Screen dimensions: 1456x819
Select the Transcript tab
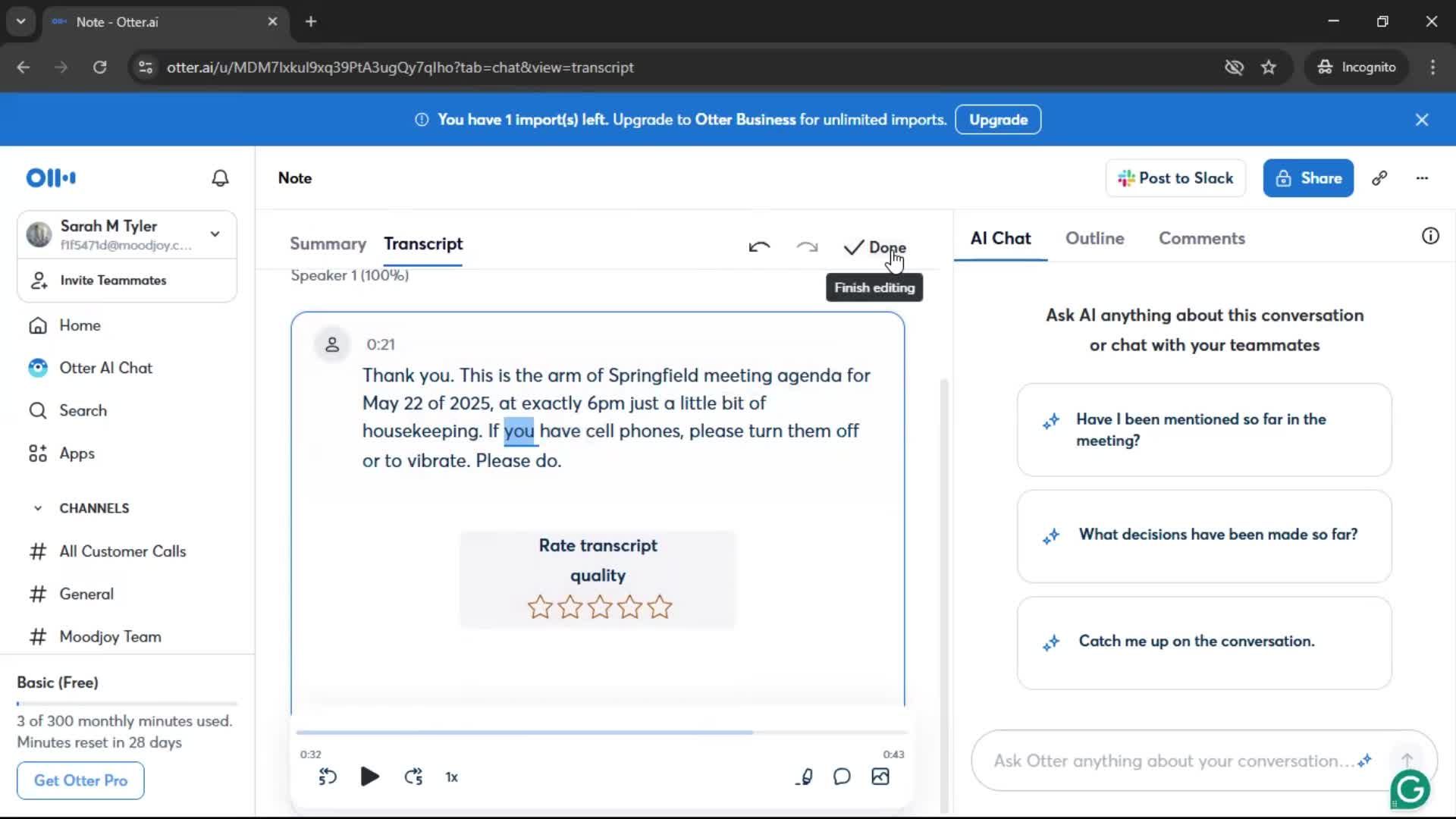(x=423, y=244)
